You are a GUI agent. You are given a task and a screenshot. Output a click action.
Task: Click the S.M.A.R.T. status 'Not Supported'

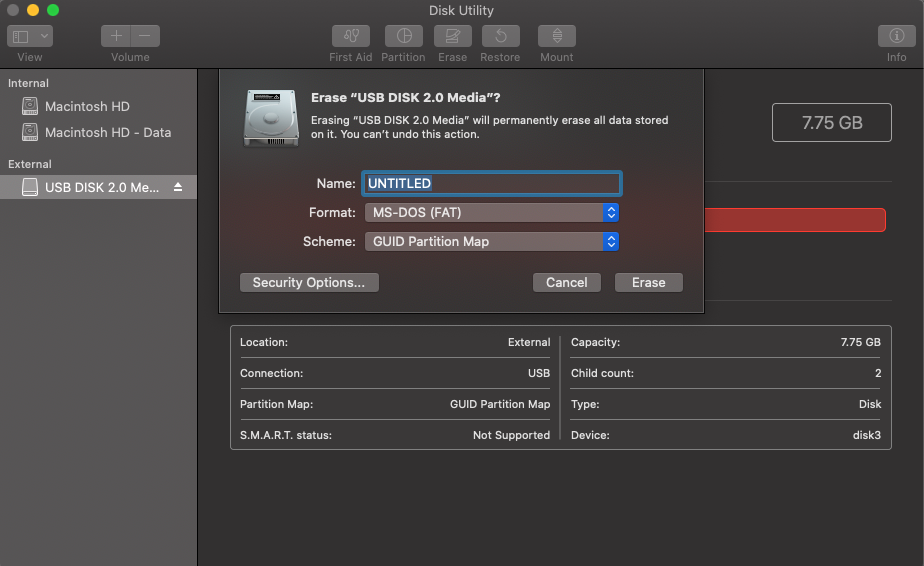(511, 435)
